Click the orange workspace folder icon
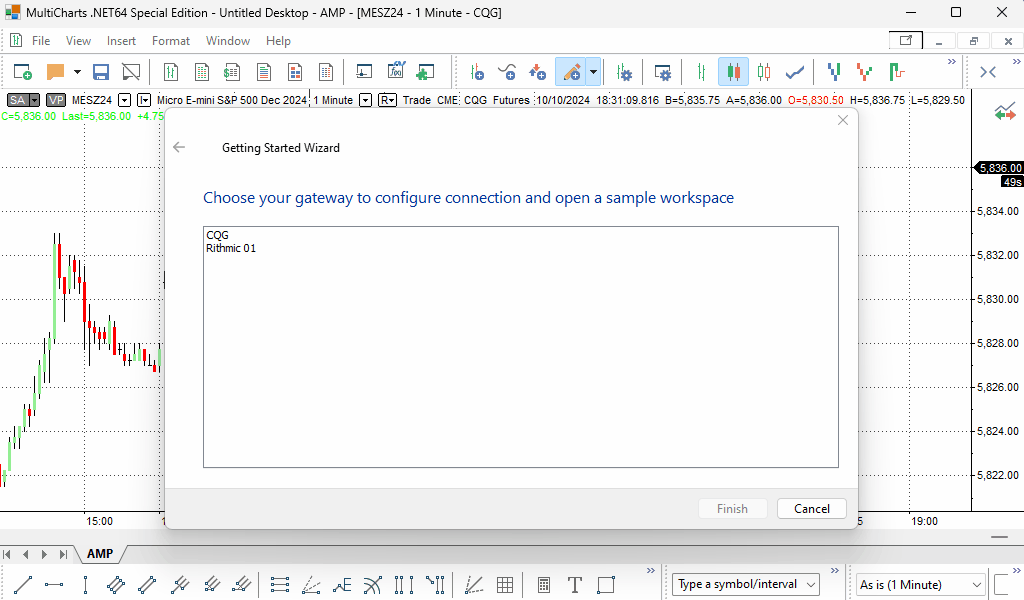 56,72
